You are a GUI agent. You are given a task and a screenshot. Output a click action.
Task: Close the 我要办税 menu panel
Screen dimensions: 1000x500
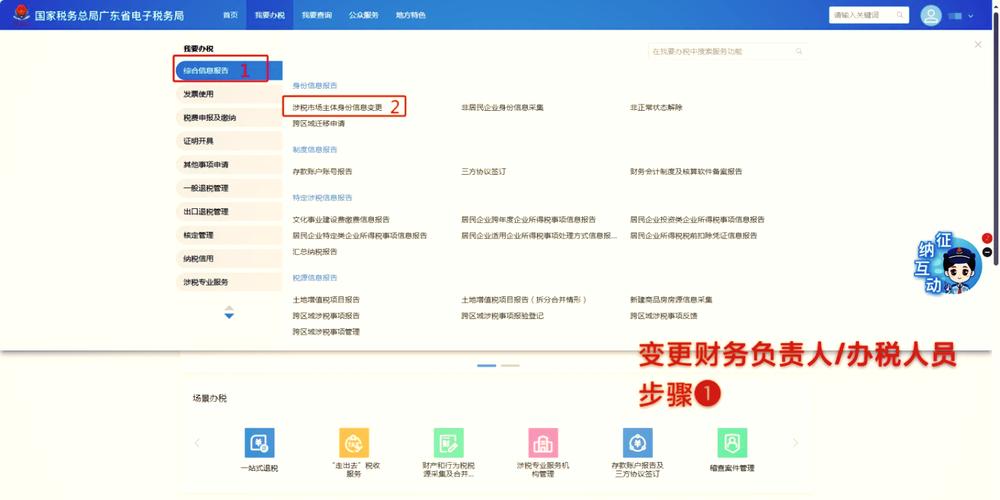coord(977,45)
